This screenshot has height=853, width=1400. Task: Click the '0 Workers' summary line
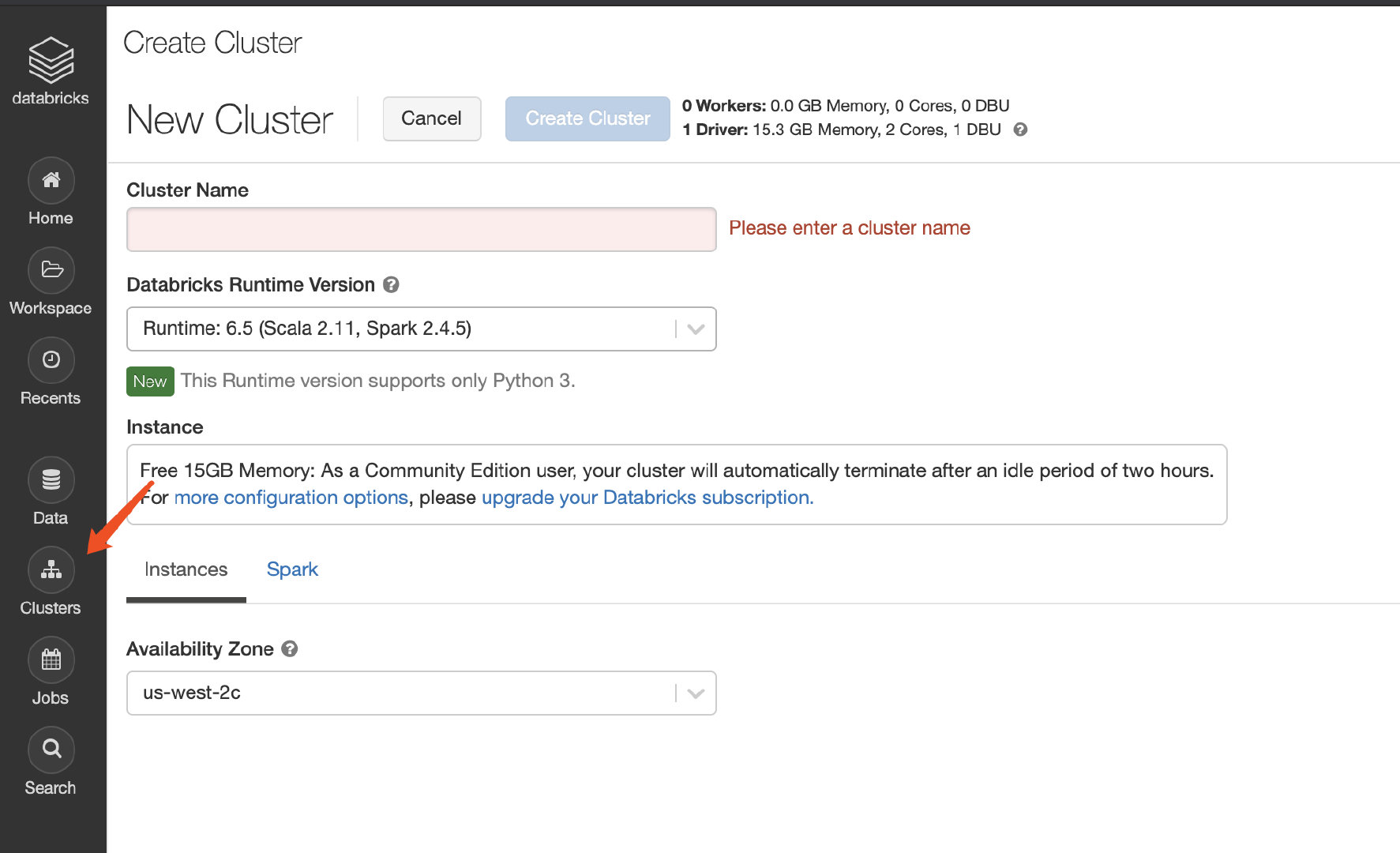point(846,106)
